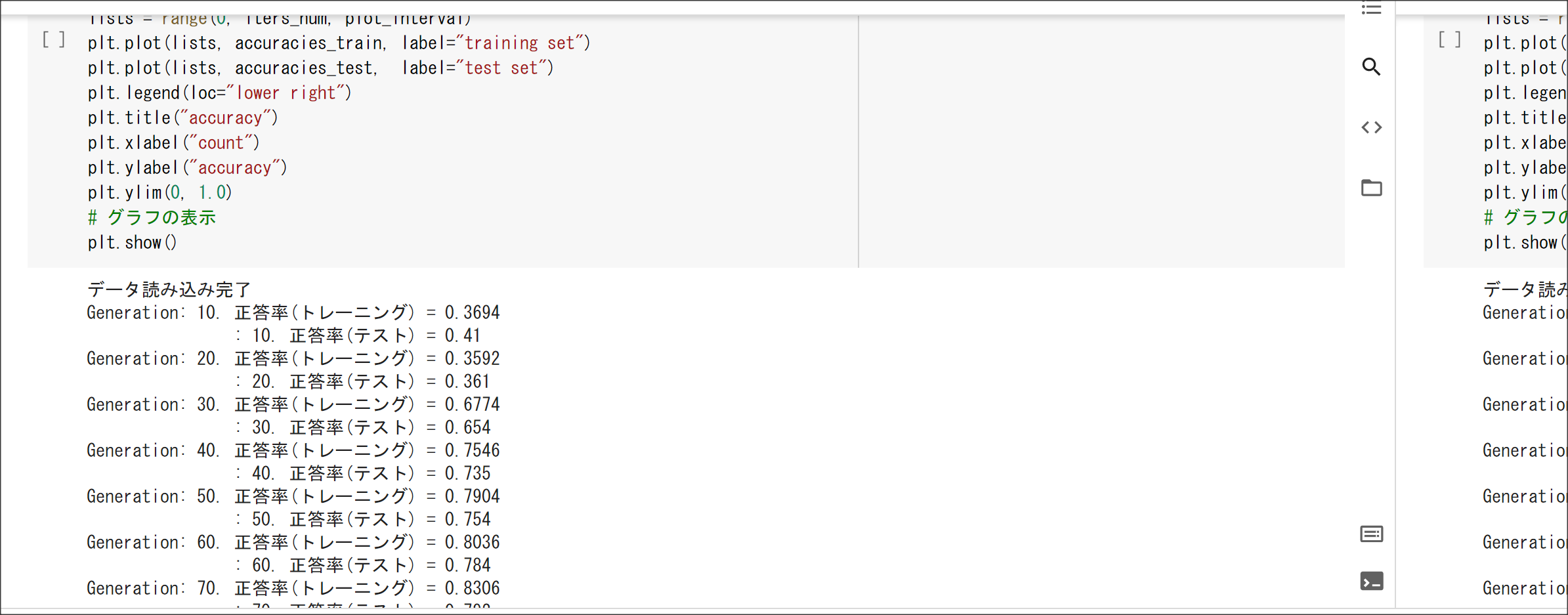Click the test accuracy line showing 0.784
This screenshot has height=615, width=1568.
coord(363,565)
